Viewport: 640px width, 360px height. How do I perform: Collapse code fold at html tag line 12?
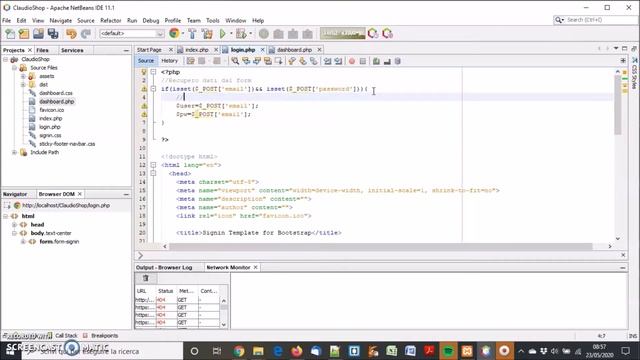(153, 165)
